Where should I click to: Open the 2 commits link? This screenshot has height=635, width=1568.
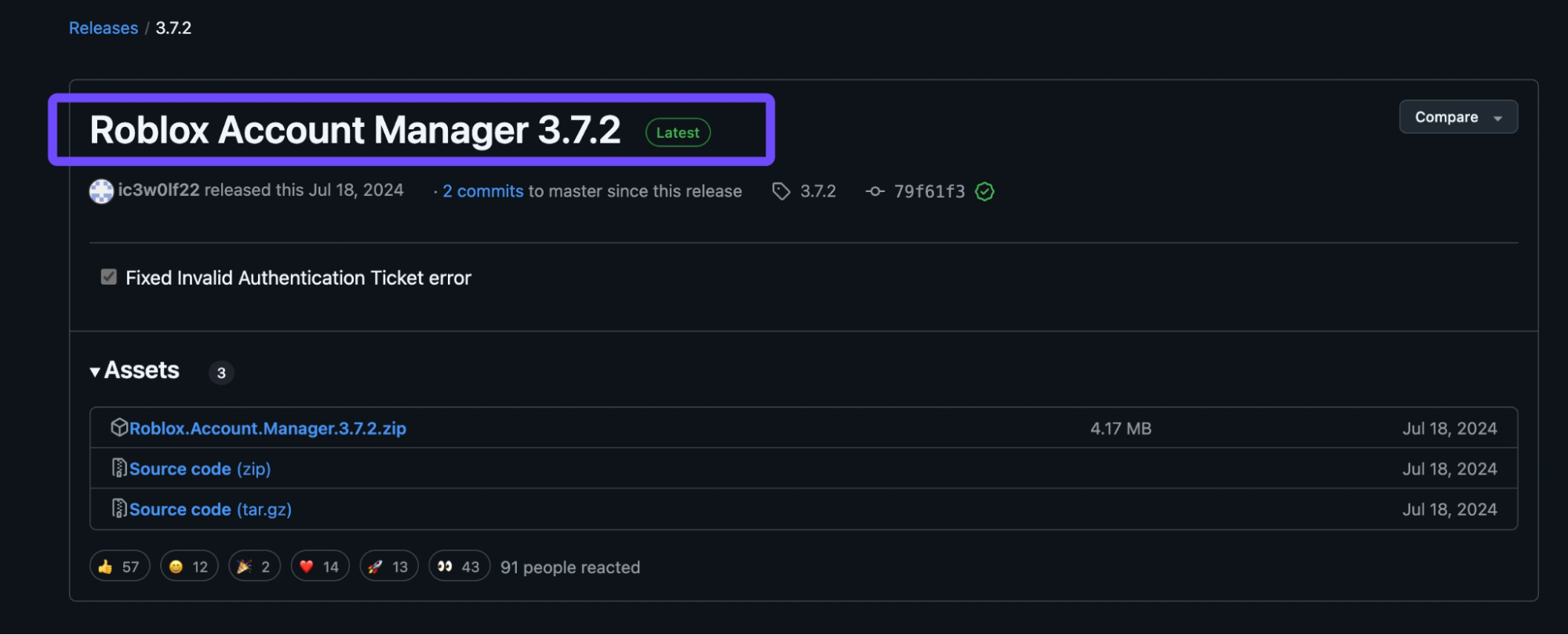pos(482,191)
